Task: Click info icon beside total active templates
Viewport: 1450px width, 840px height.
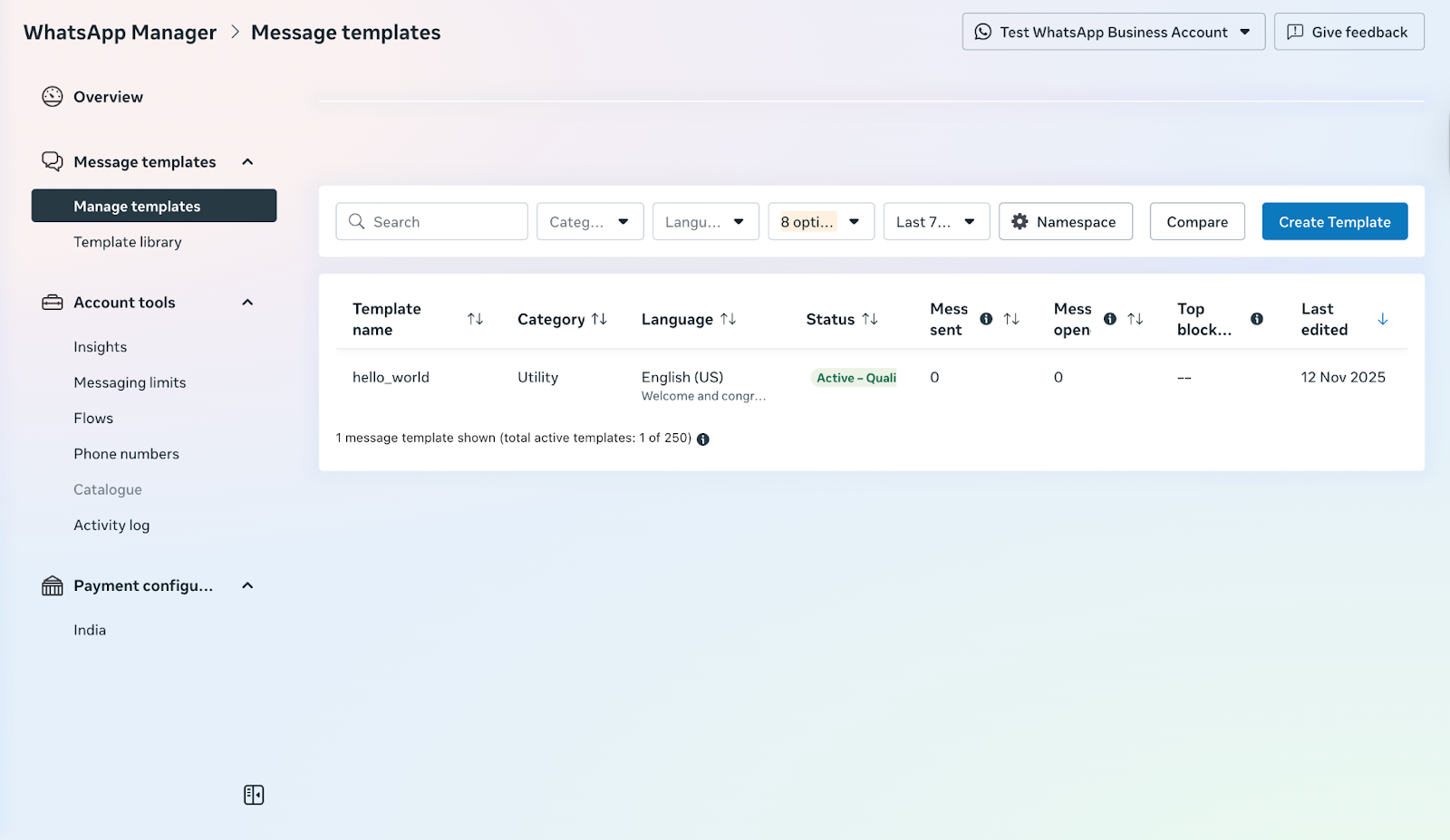Action: point(703,439)
